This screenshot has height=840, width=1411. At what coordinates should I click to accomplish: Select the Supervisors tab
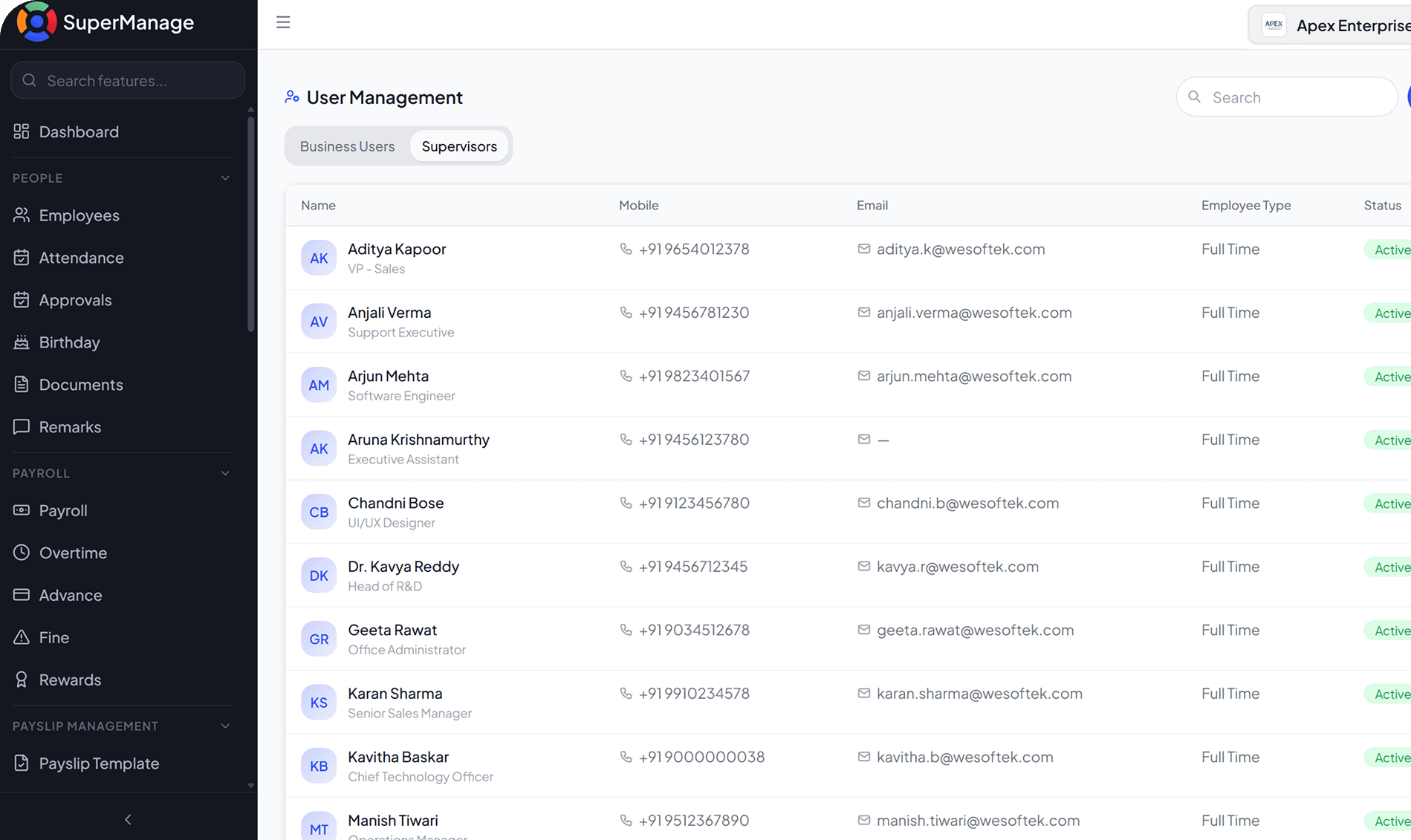tap(459, 146)
